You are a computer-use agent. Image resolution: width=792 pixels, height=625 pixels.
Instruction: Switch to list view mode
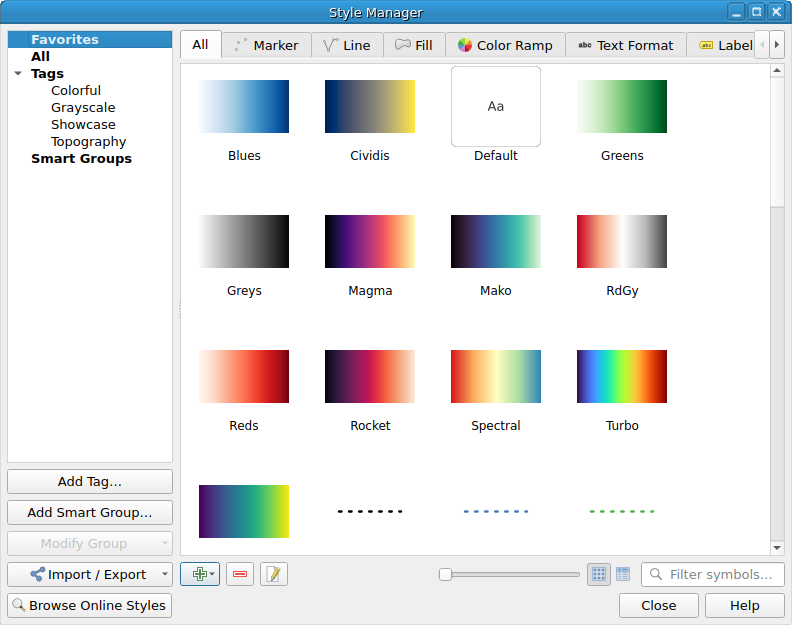click(623, 574)
